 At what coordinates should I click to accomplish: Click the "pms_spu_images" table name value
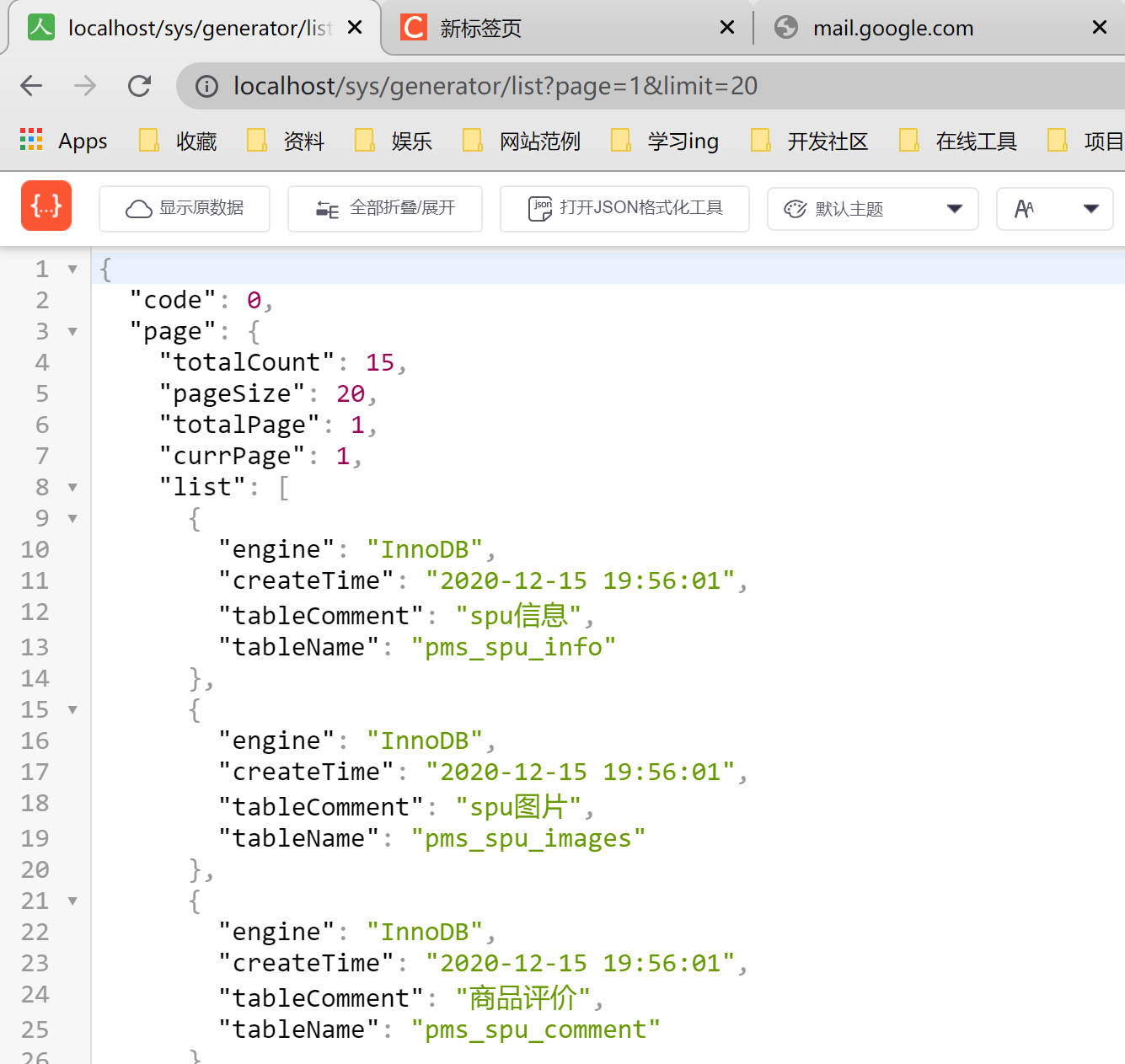point(528,838)
